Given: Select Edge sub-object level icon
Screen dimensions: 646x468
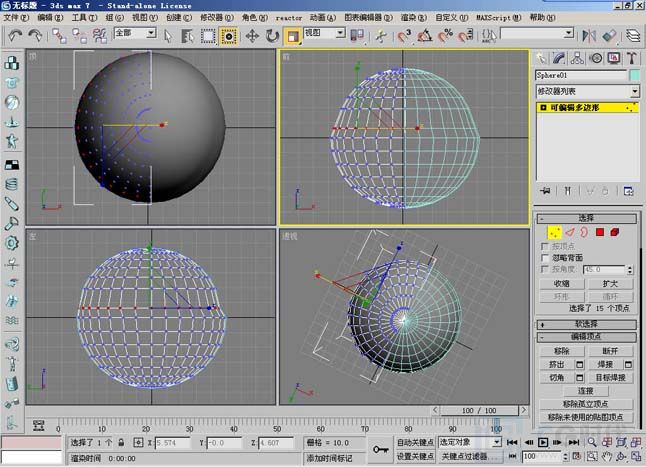Looking at the screenshot, I should pos(570,233).
